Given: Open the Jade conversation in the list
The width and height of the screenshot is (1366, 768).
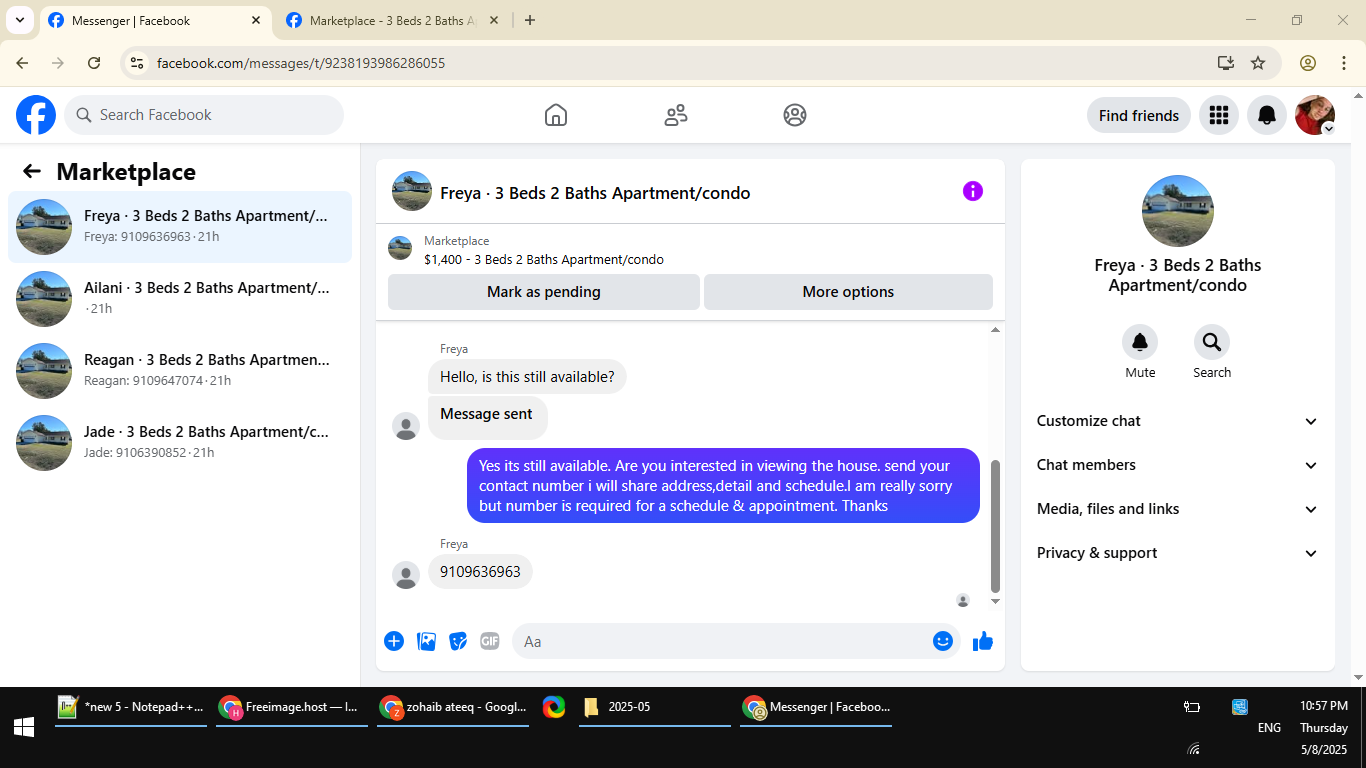Looking at the screenshot, I should pyautogui.click(x=180, y=443).
